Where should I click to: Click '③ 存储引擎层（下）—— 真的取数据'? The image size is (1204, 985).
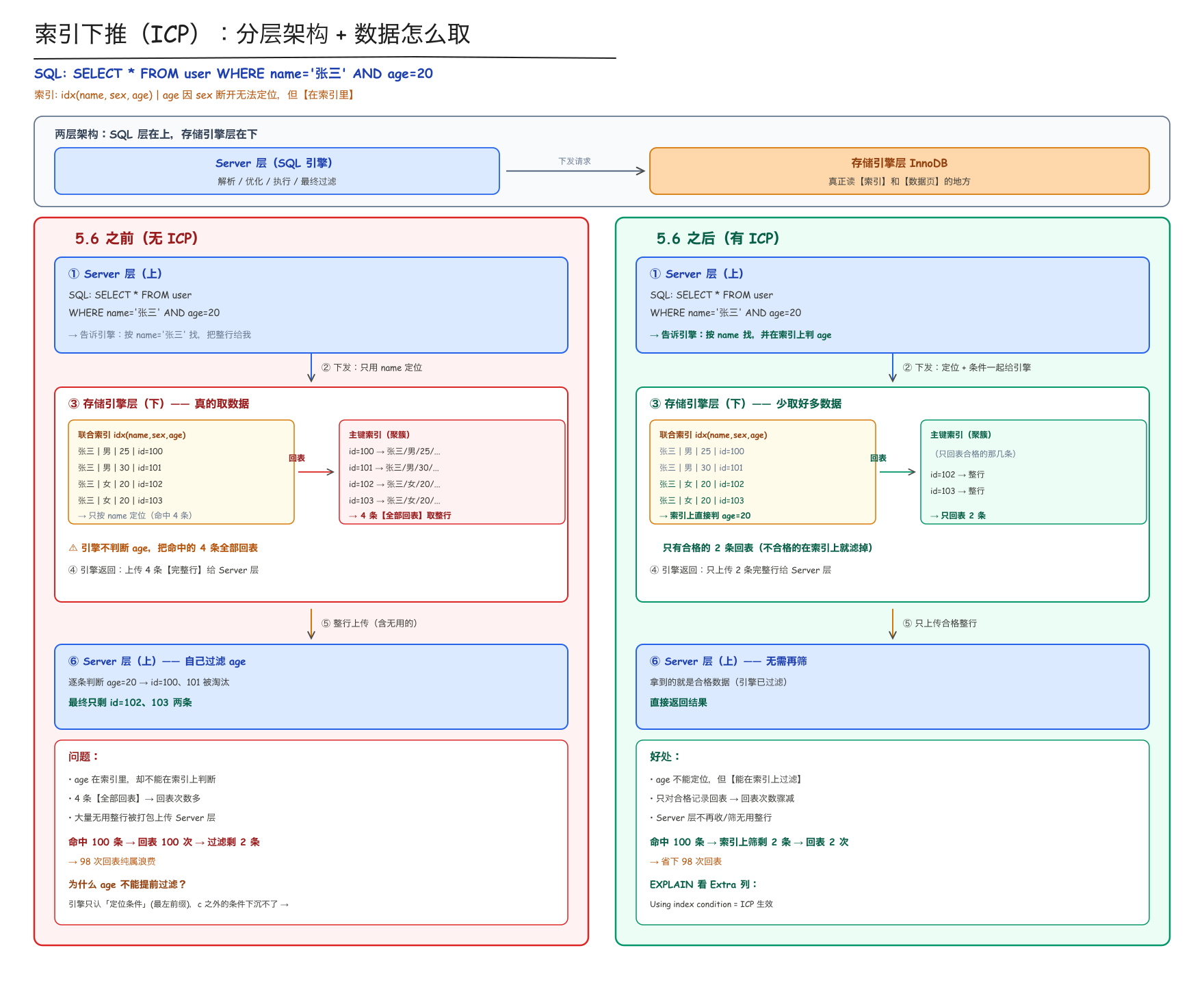(x=159, y=404)
